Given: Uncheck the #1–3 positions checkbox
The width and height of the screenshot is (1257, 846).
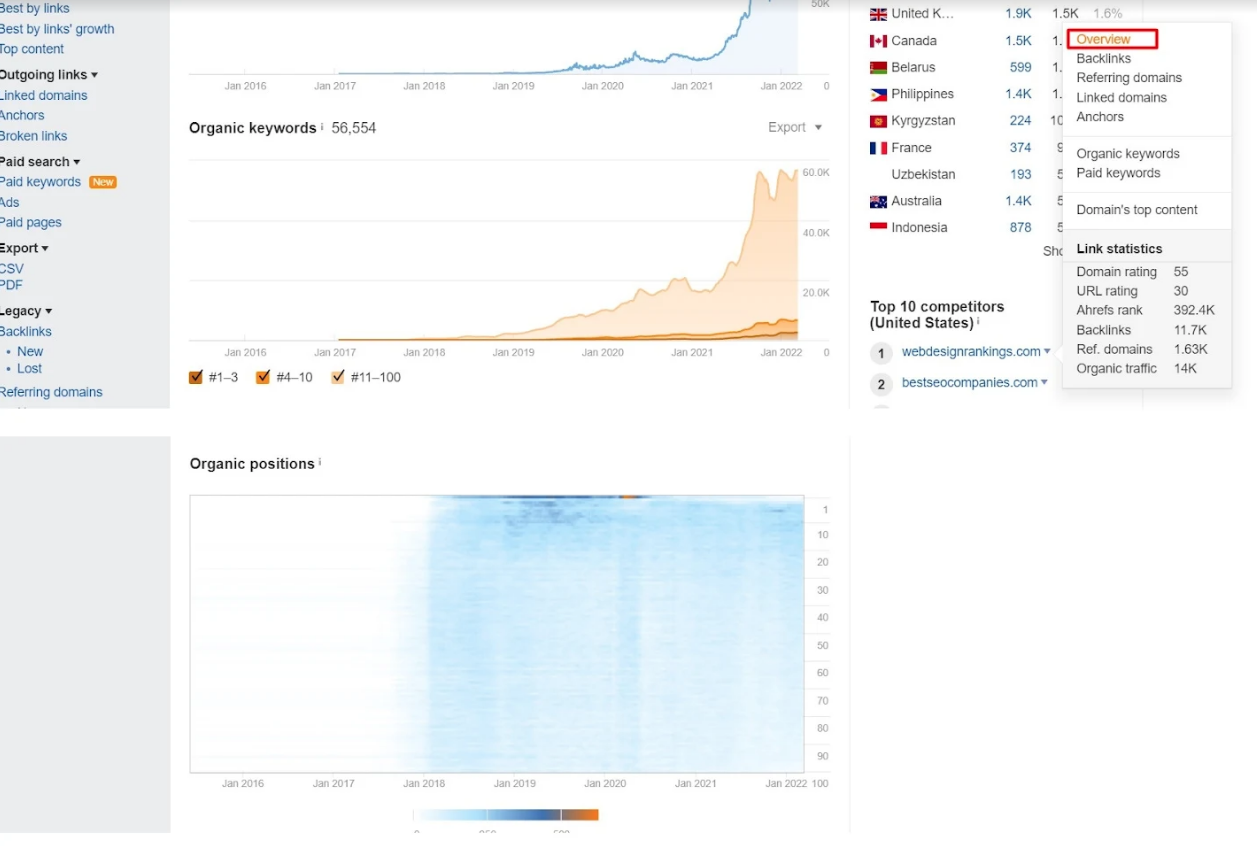Looking at the screenshot, I should tap(196, 377).
